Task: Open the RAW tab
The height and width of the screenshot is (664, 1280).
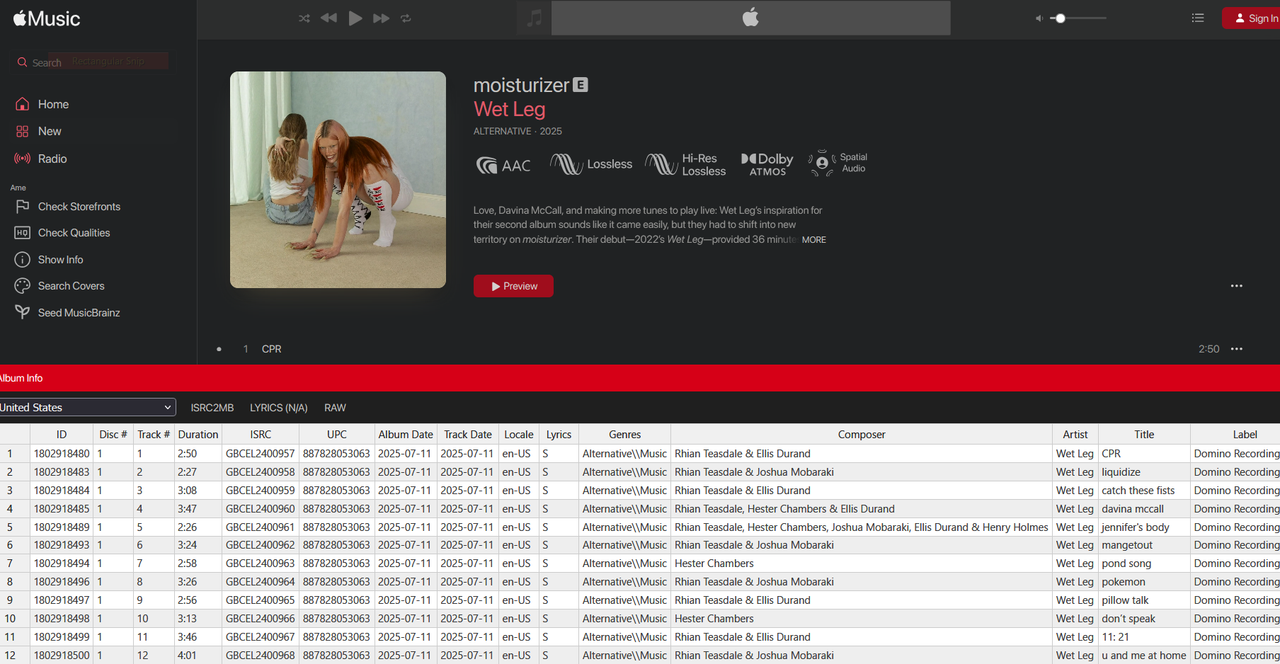Action: [x=335, y=408]
